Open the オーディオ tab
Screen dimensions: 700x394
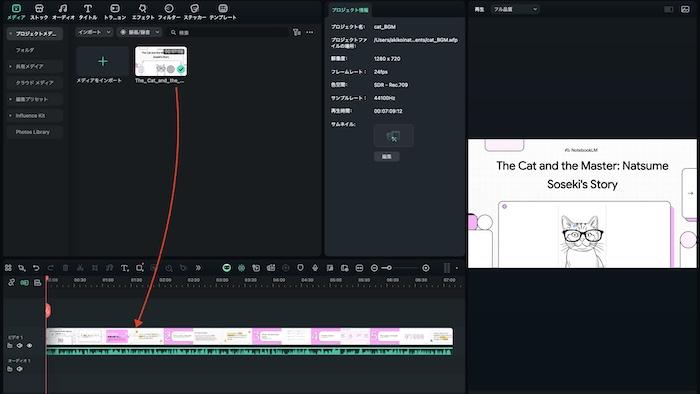point(63,12)
